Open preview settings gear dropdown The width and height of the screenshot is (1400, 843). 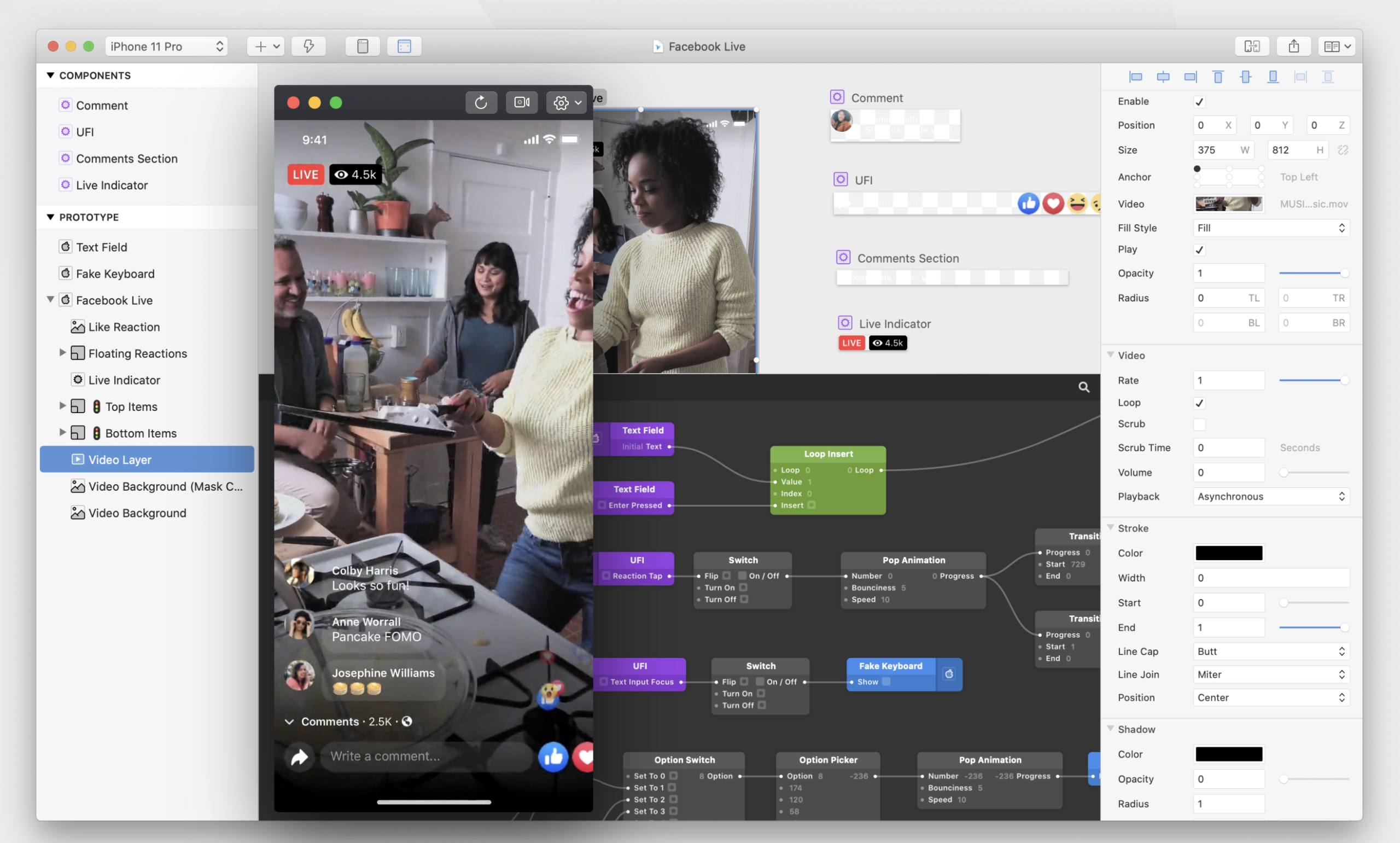tap(566, 102)
